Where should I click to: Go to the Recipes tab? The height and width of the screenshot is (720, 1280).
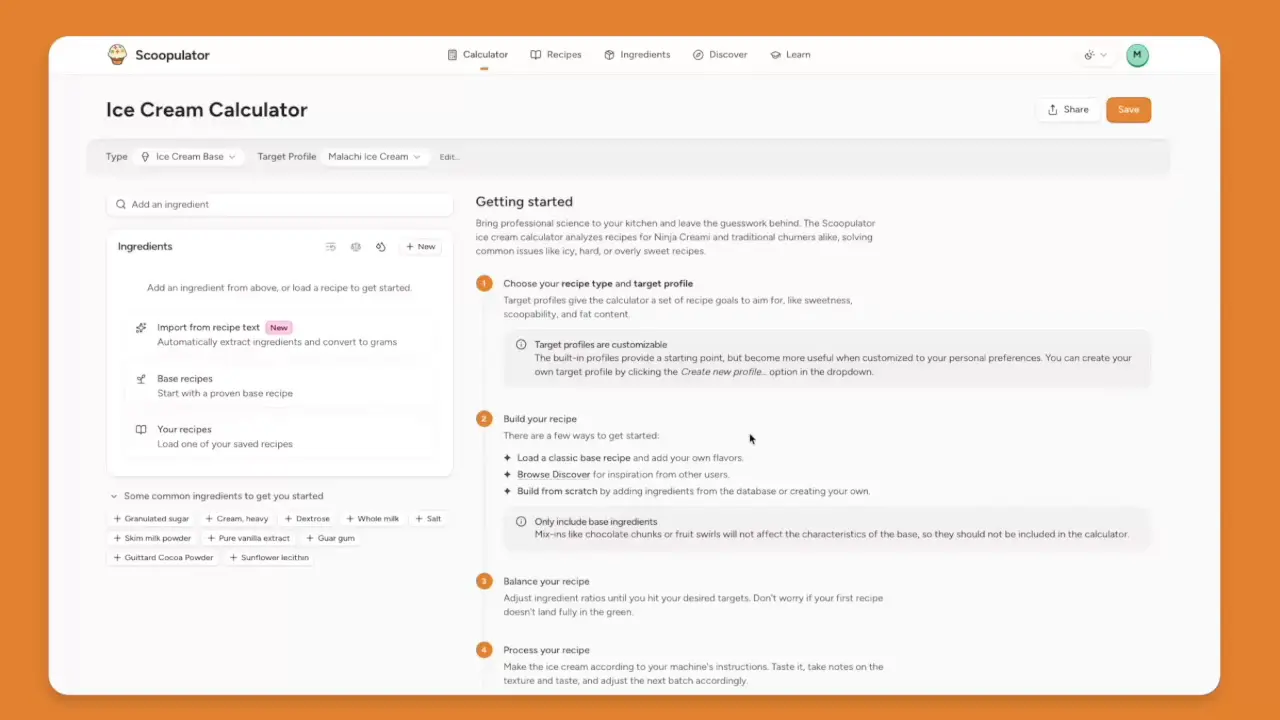click(555, 55)
